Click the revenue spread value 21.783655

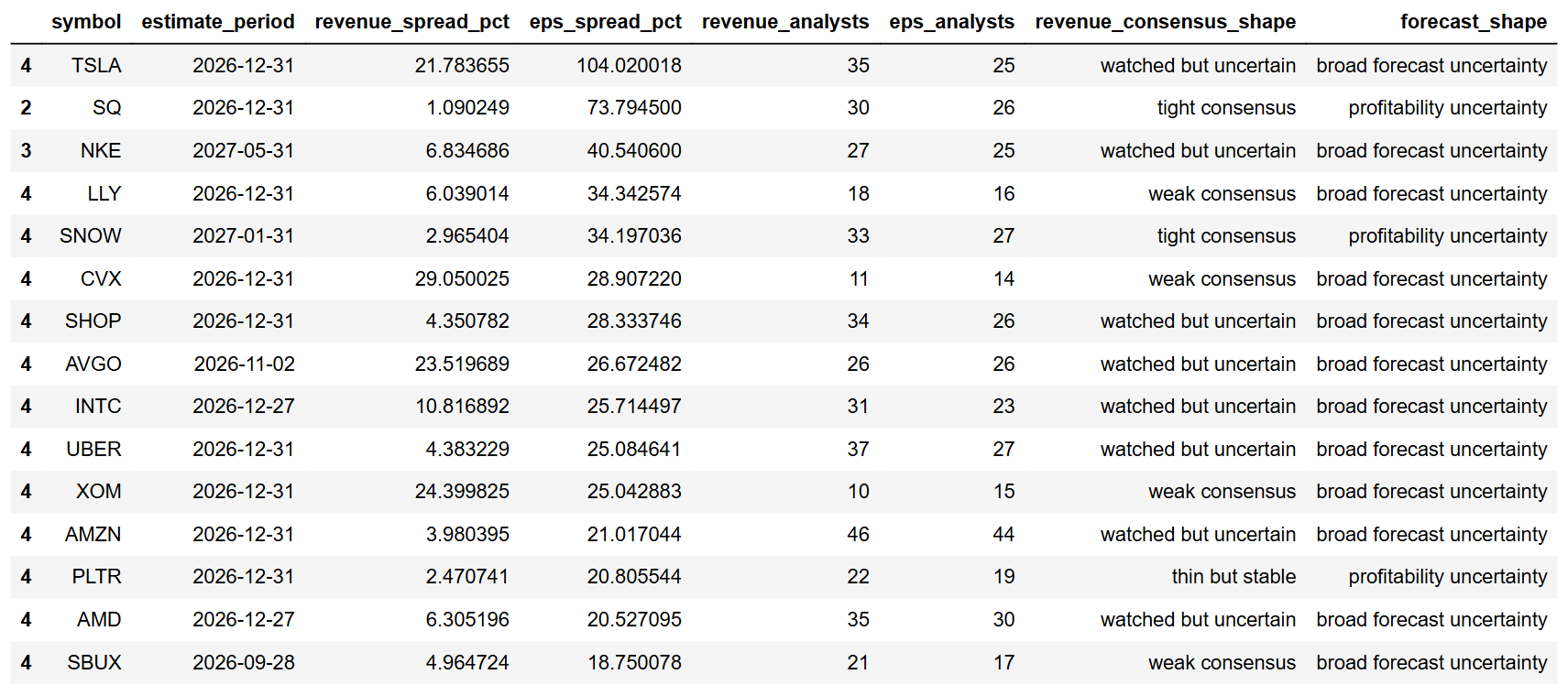(462, 66)
